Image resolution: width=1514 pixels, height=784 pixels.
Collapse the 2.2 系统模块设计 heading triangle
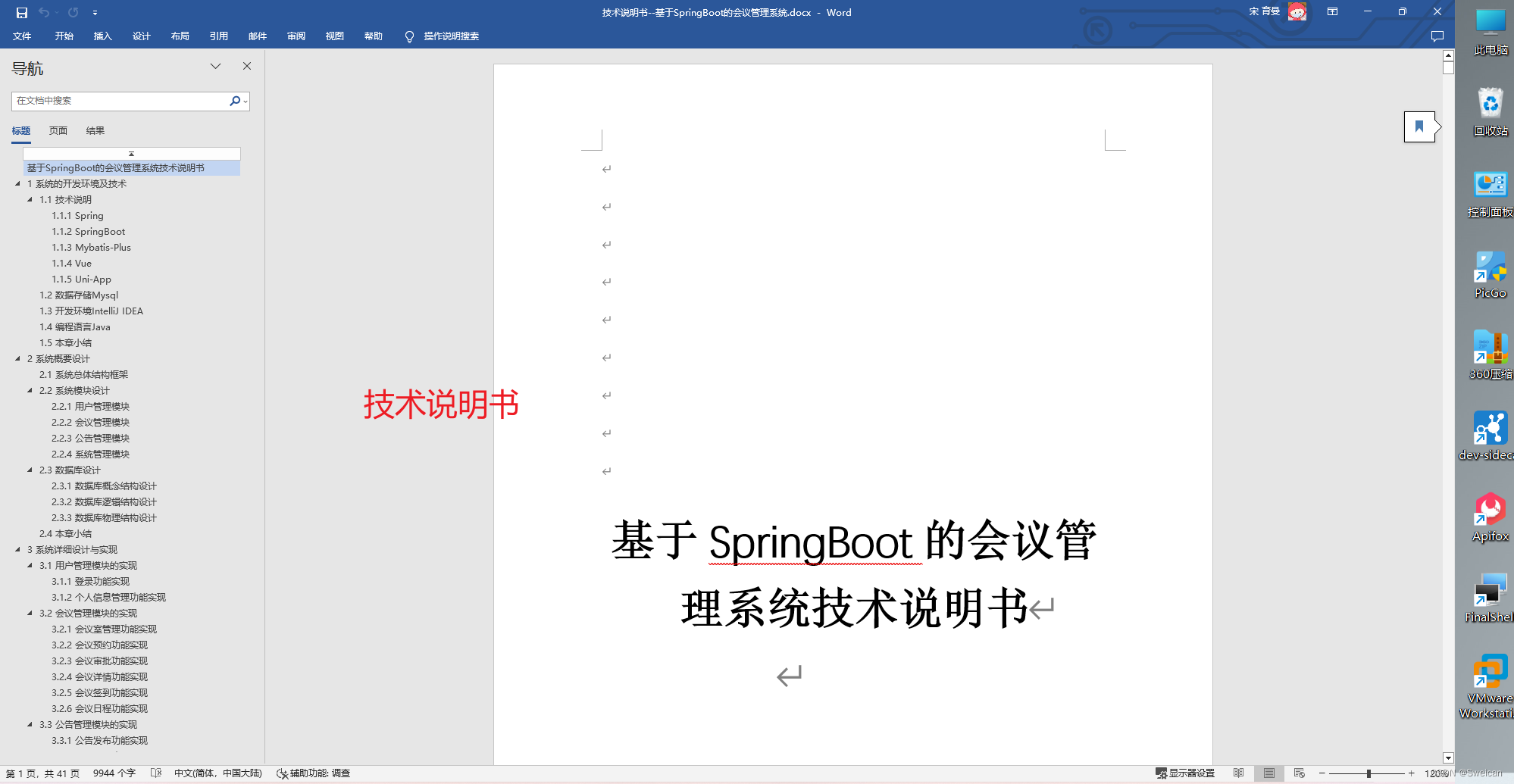(30, 390)
